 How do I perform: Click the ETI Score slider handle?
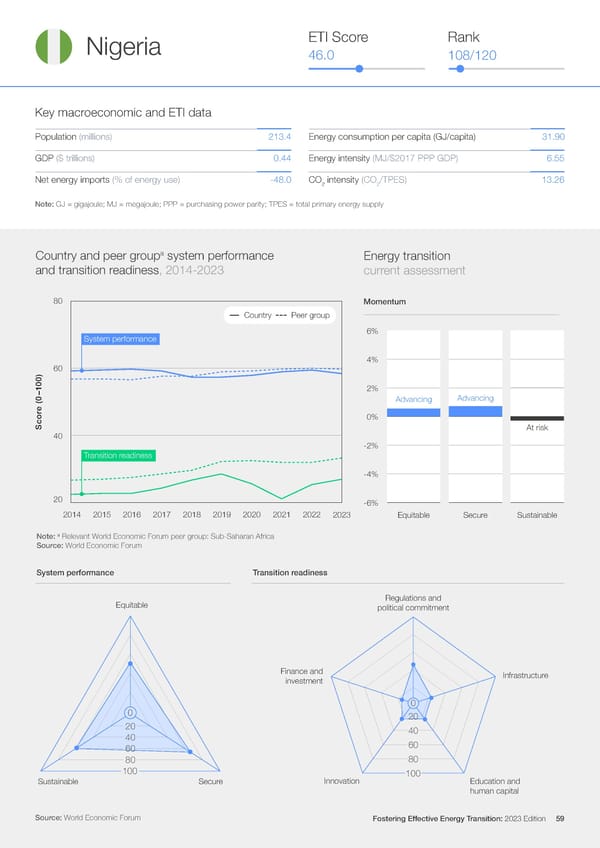pos(359,69)
